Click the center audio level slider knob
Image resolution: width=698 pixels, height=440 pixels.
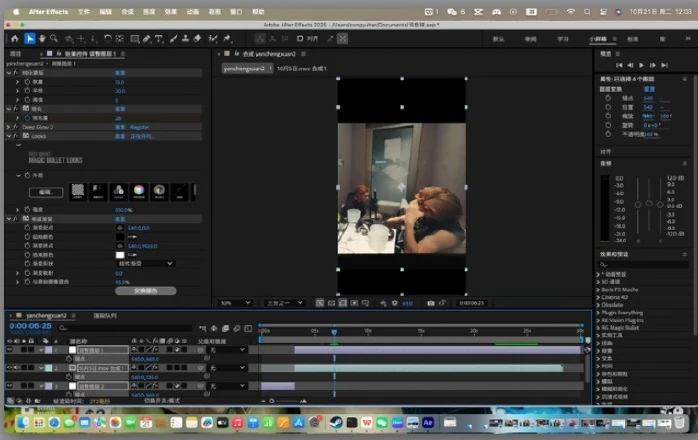point(649,203)
